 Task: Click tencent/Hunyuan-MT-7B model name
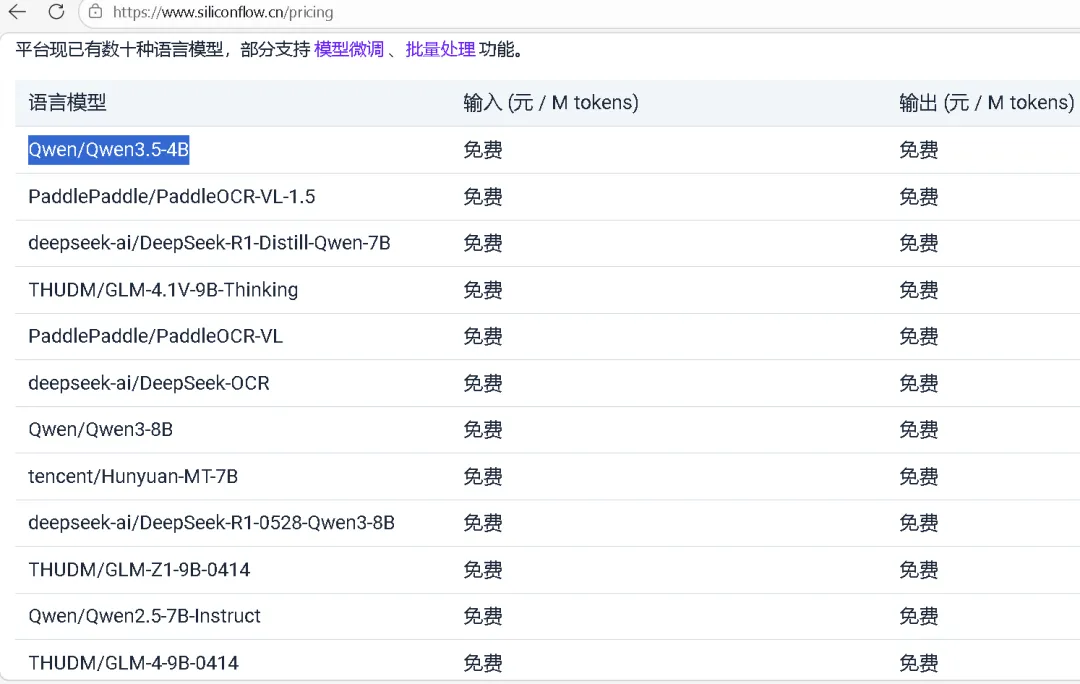(x=133, y=476)
